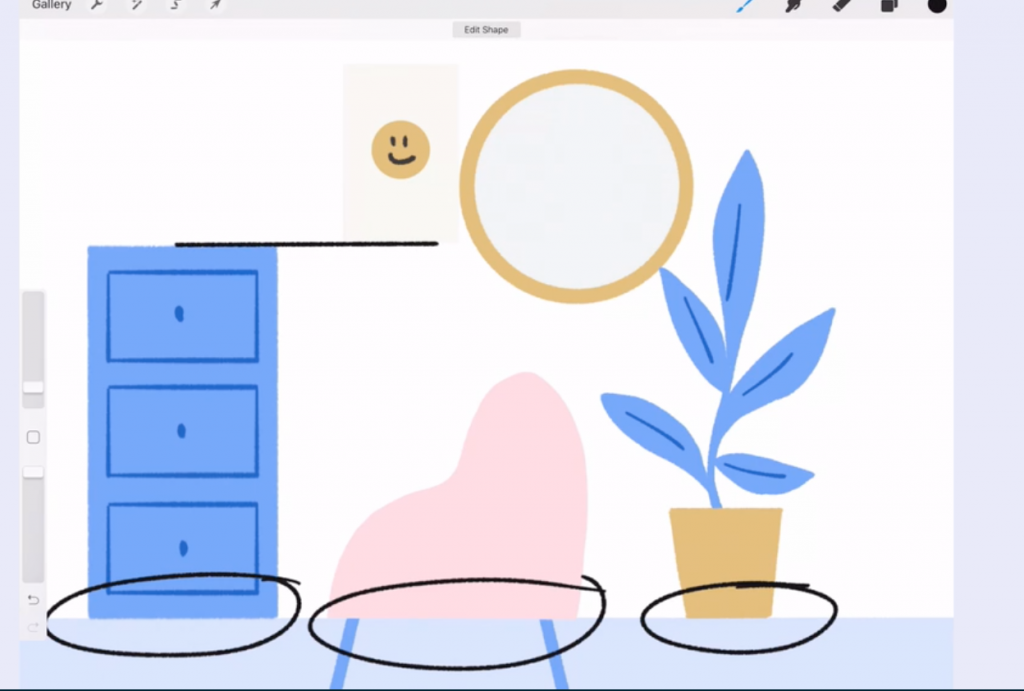This screenshot has width=1024, height=691.
Task: Select the Brush tool
Action: click(x=744, y=6)
